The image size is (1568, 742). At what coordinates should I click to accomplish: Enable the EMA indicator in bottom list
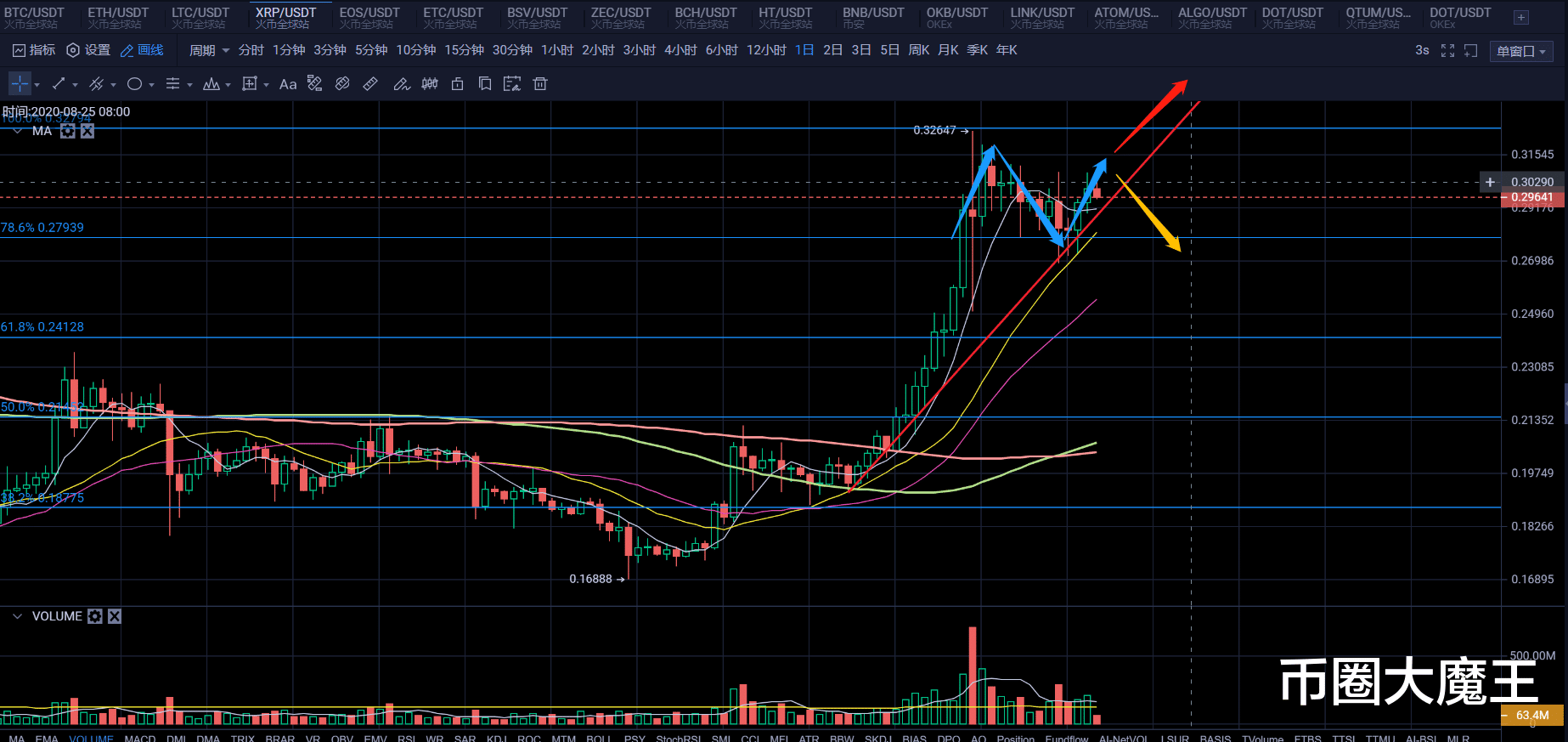(47, 738)
